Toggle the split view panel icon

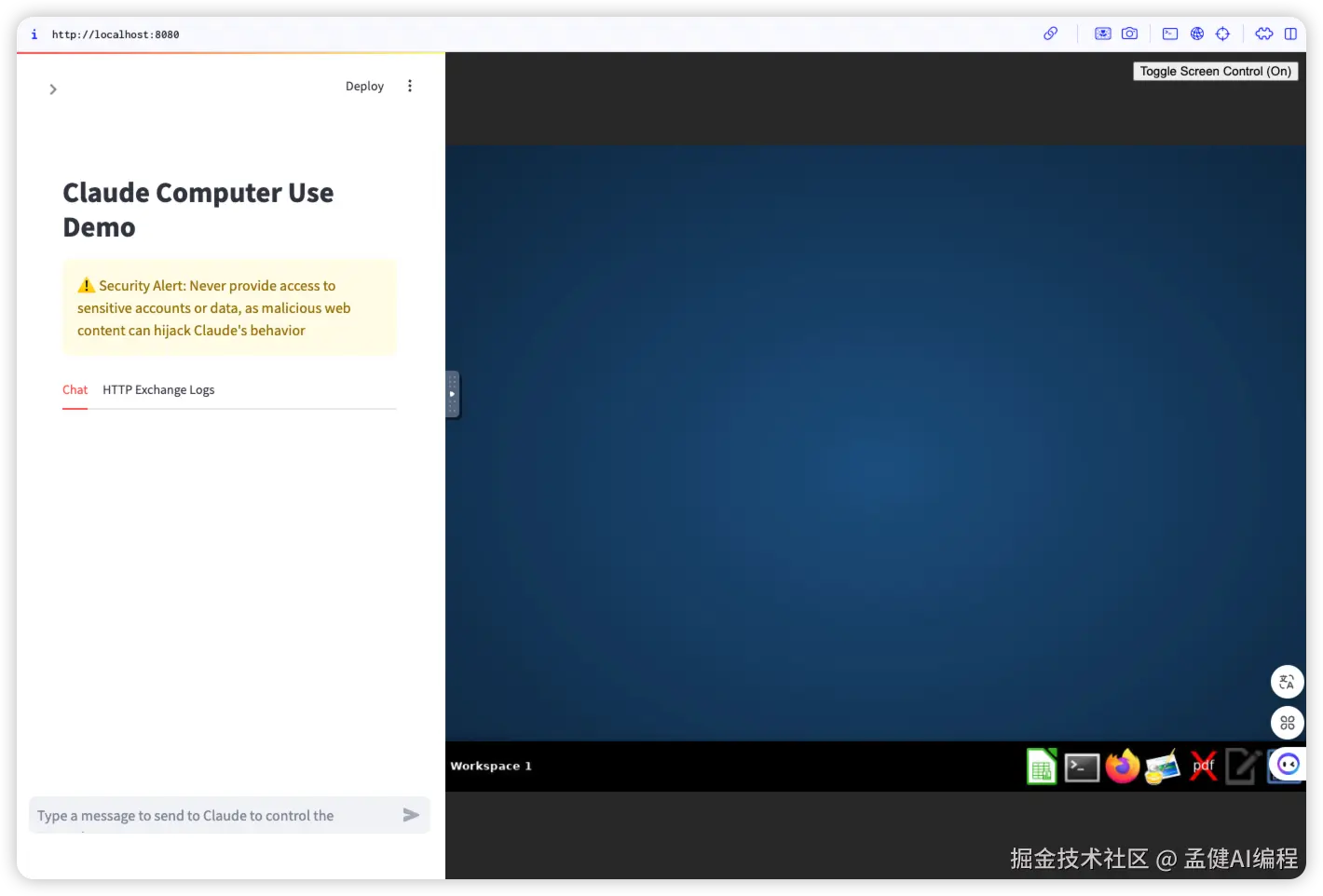coord(1290,34)
